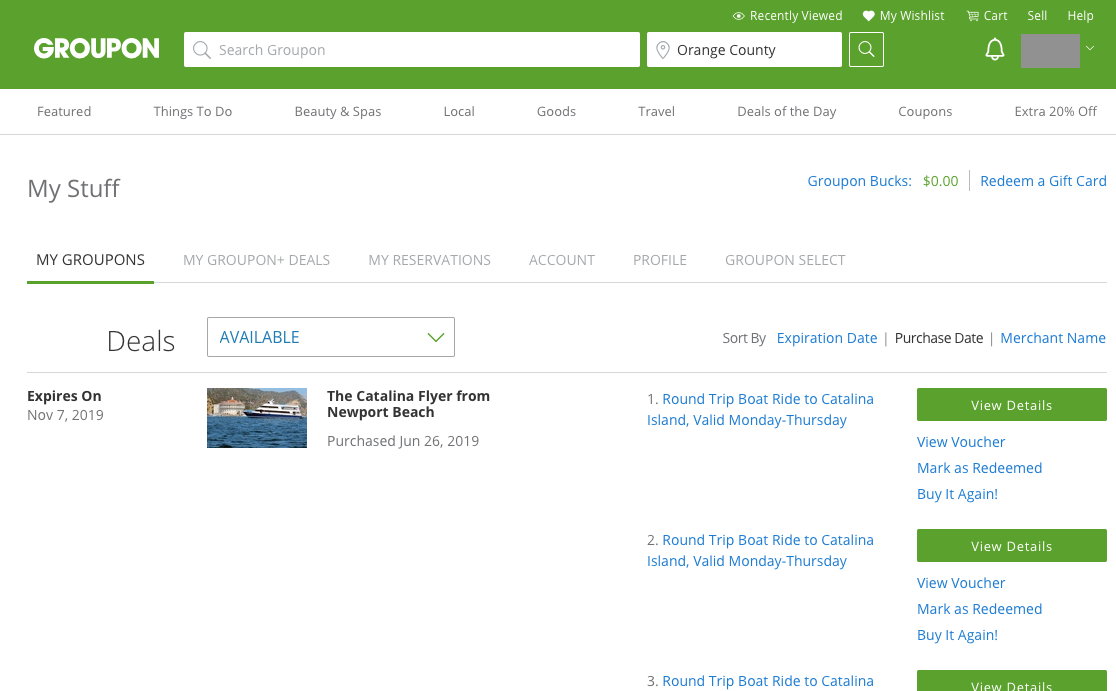1116x691 pixels.
Task: Click the heart icon beside My Wishlist
Action: click(x=868, y=16)
